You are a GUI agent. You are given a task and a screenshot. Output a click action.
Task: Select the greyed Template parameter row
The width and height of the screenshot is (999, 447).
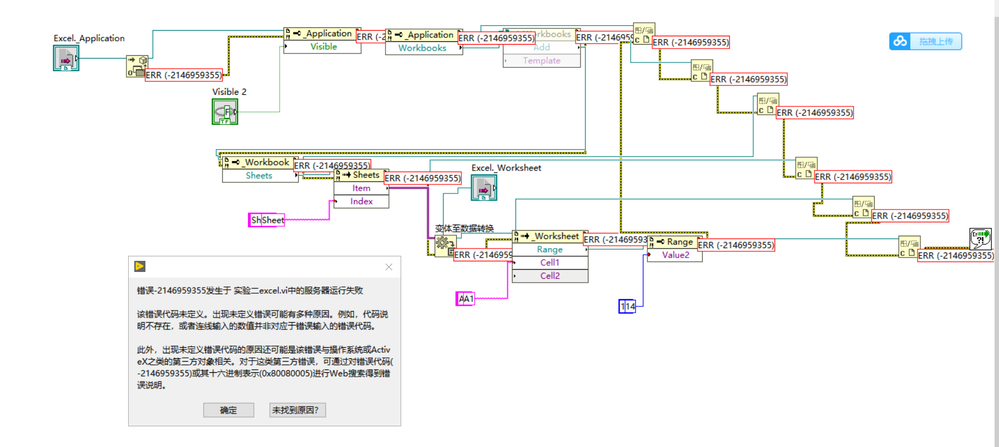coord(542,60)
